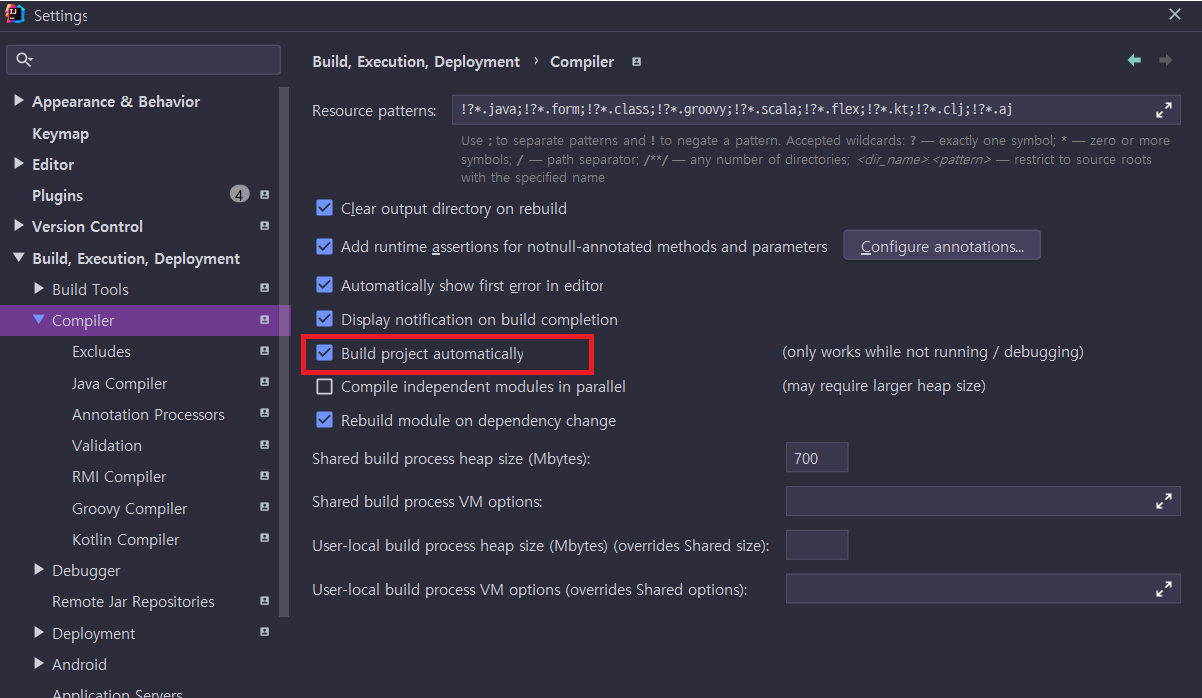Collapse Build, Execution, Deployment in sidebar
Screen dimensions: 1202x698
click(x=19, y=257)
